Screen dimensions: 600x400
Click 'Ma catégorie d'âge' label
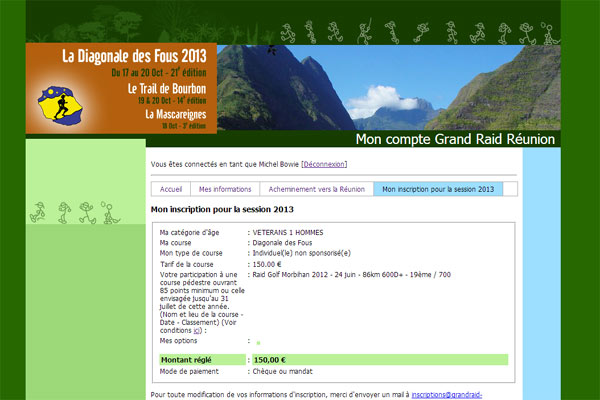point(189,232)
